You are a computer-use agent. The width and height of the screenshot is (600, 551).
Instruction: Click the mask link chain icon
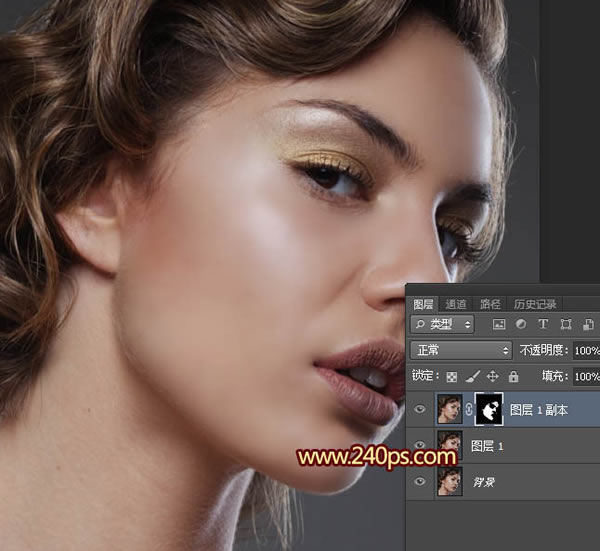[x=469, y=409]
